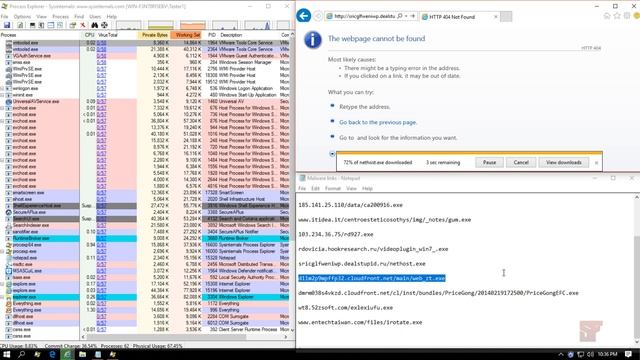Image resolution: width=640 pixels, height=360 pixels.
Task: Expand the 'More information' chevron on error page
Action: point(332,154)
